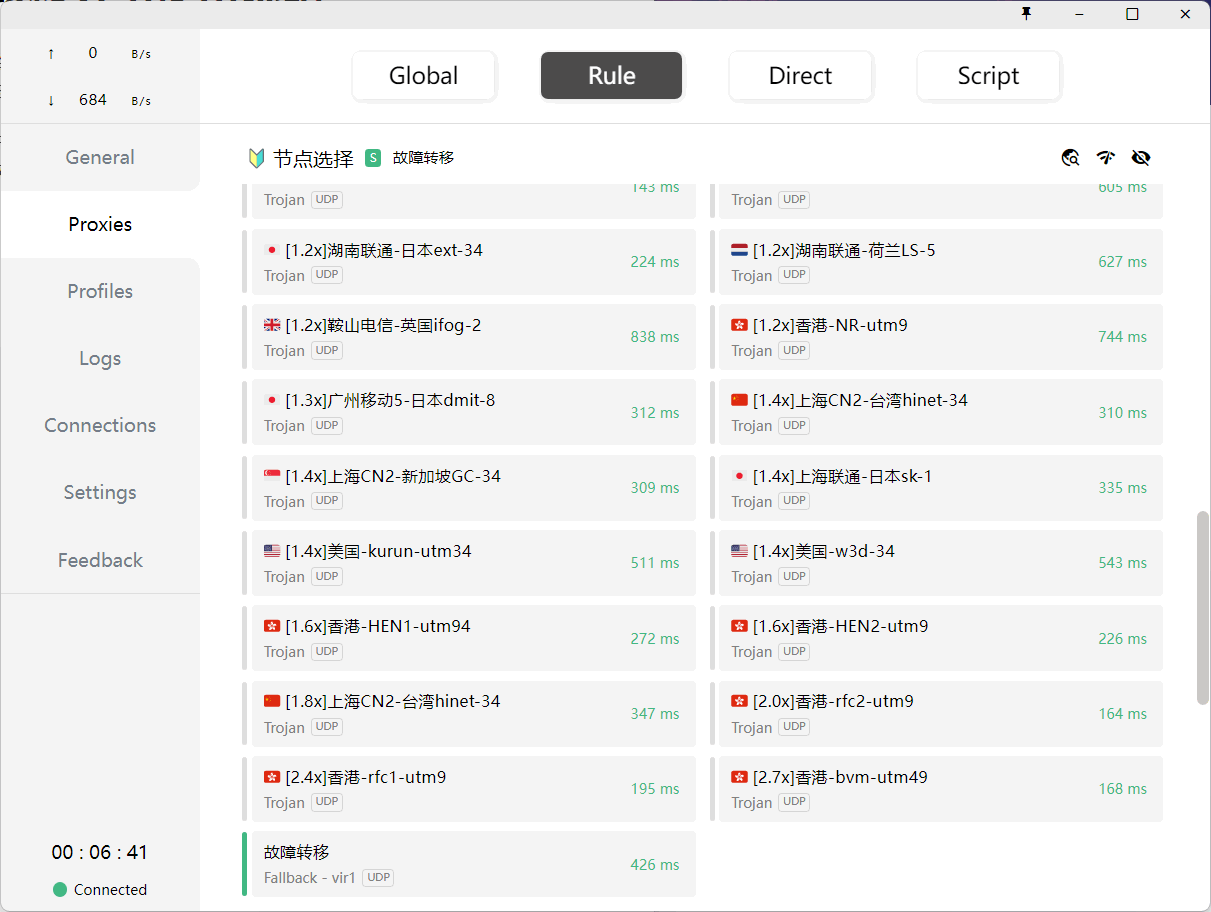
Task: Open the Logs tab
Action: (100, 358)
